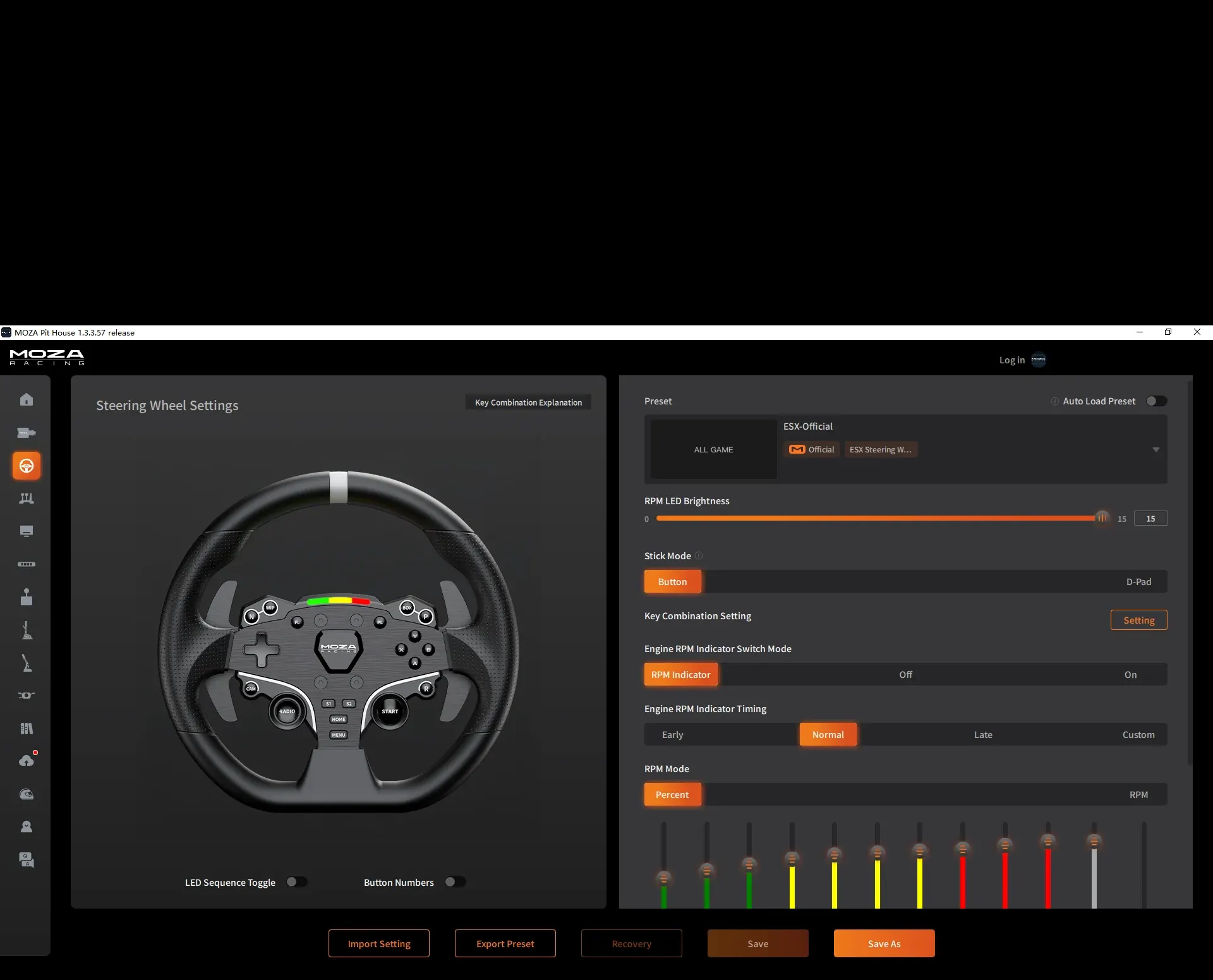Viewport: 1213px width, 980px height.
Task: Open the RPM light bar sidebar icon
Action: 26,564
